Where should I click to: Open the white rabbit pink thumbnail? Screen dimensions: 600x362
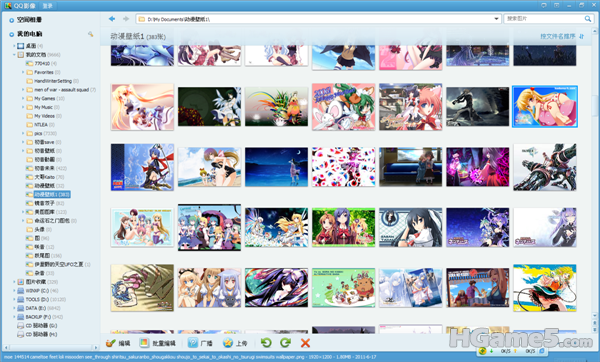344,107
